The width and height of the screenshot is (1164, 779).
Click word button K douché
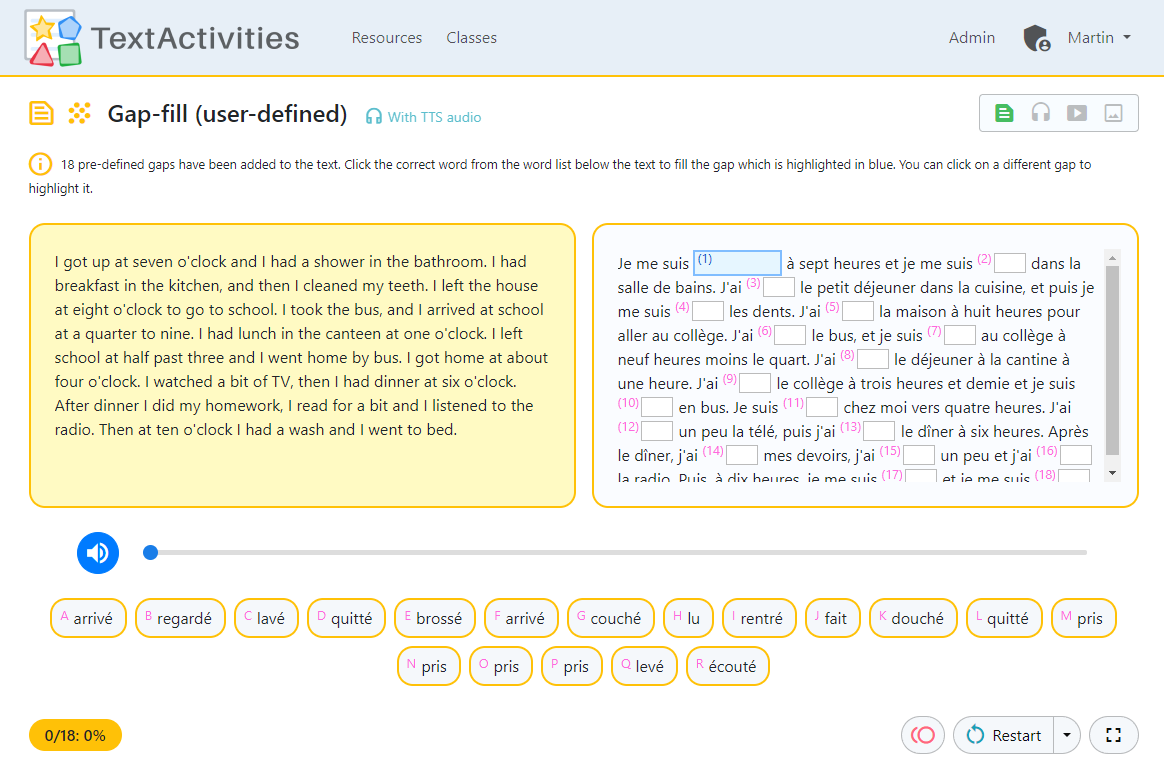913,618
